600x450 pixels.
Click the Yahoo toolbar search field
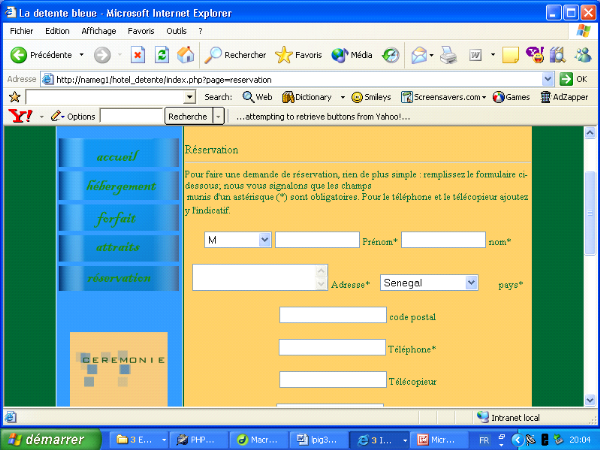(132, 116)
